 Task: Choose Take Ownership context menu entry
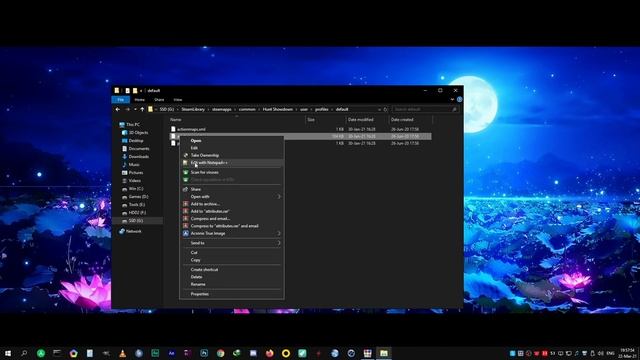coord(232,156)
